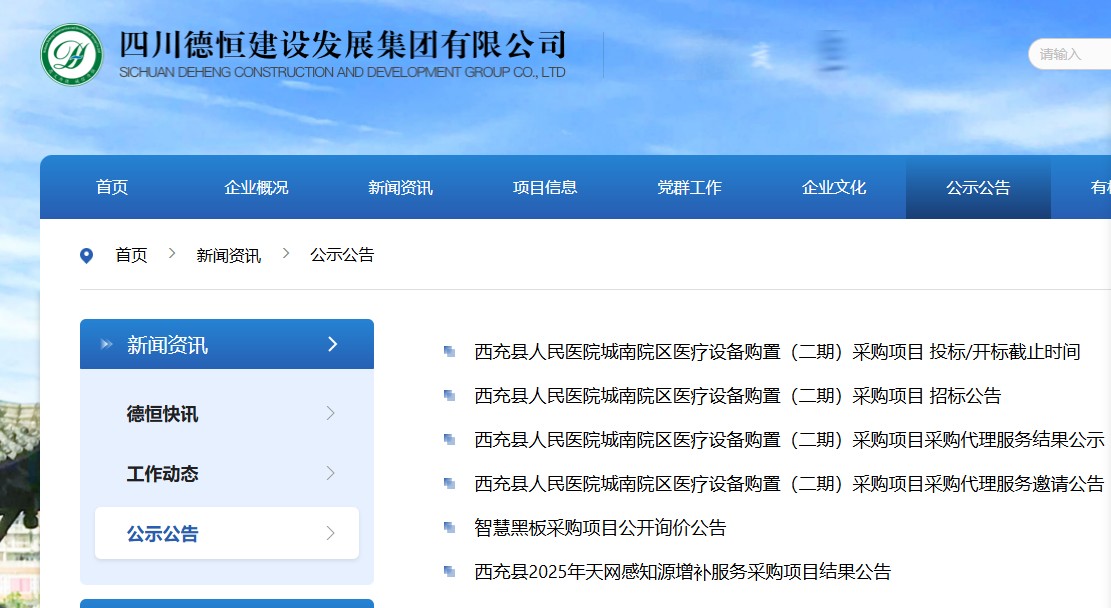The height and width of the screenshot is (608, 1111).
Task: Click the bullet icon before 采购代理服务邀请公告 notice
Action: (449, 483)
